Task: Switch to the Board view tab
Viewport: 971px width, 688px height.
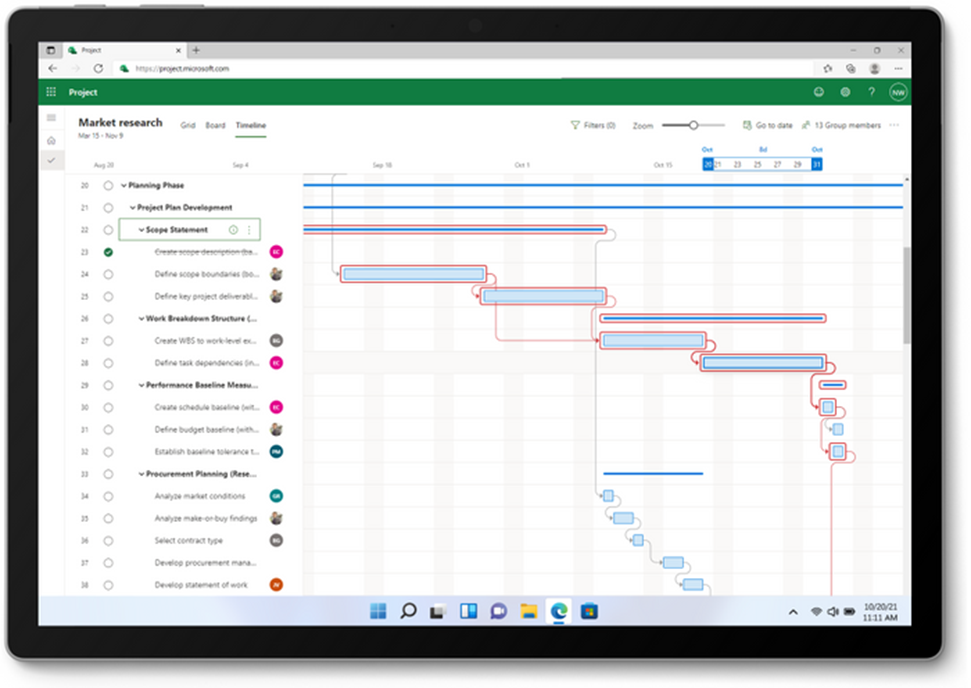Action: (216, 125)
